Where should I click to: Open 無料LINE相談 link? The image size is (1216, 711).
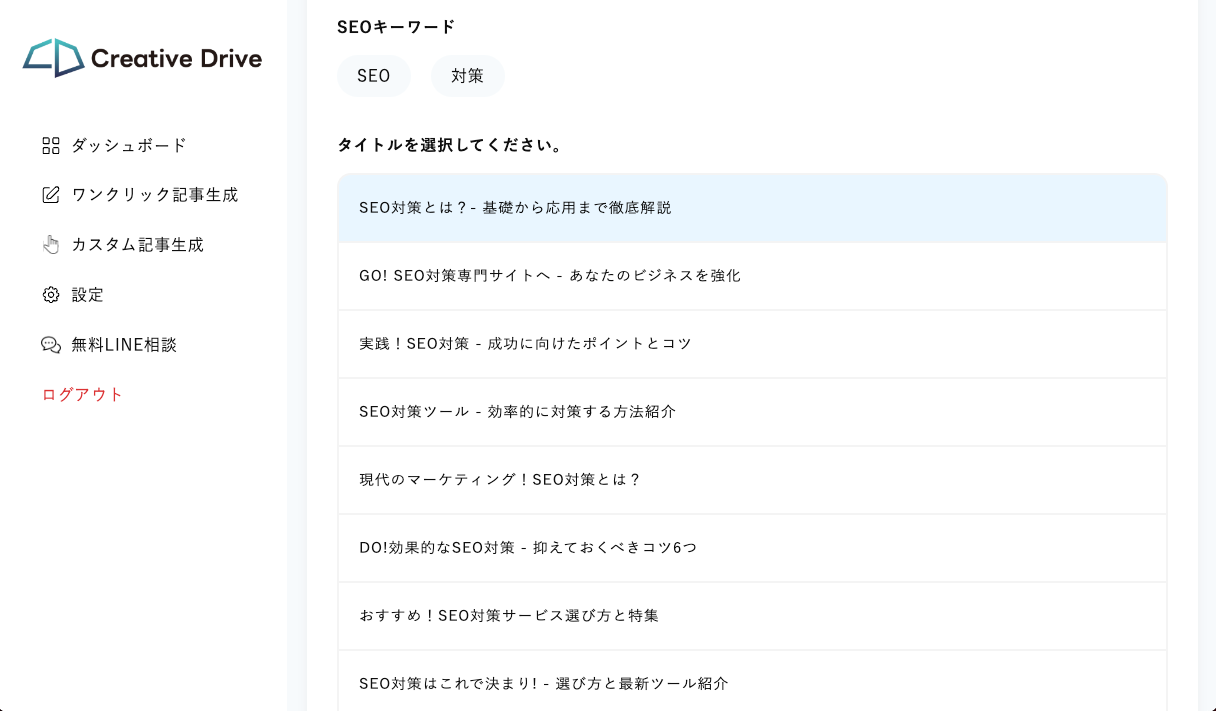[x=124, y=345]
